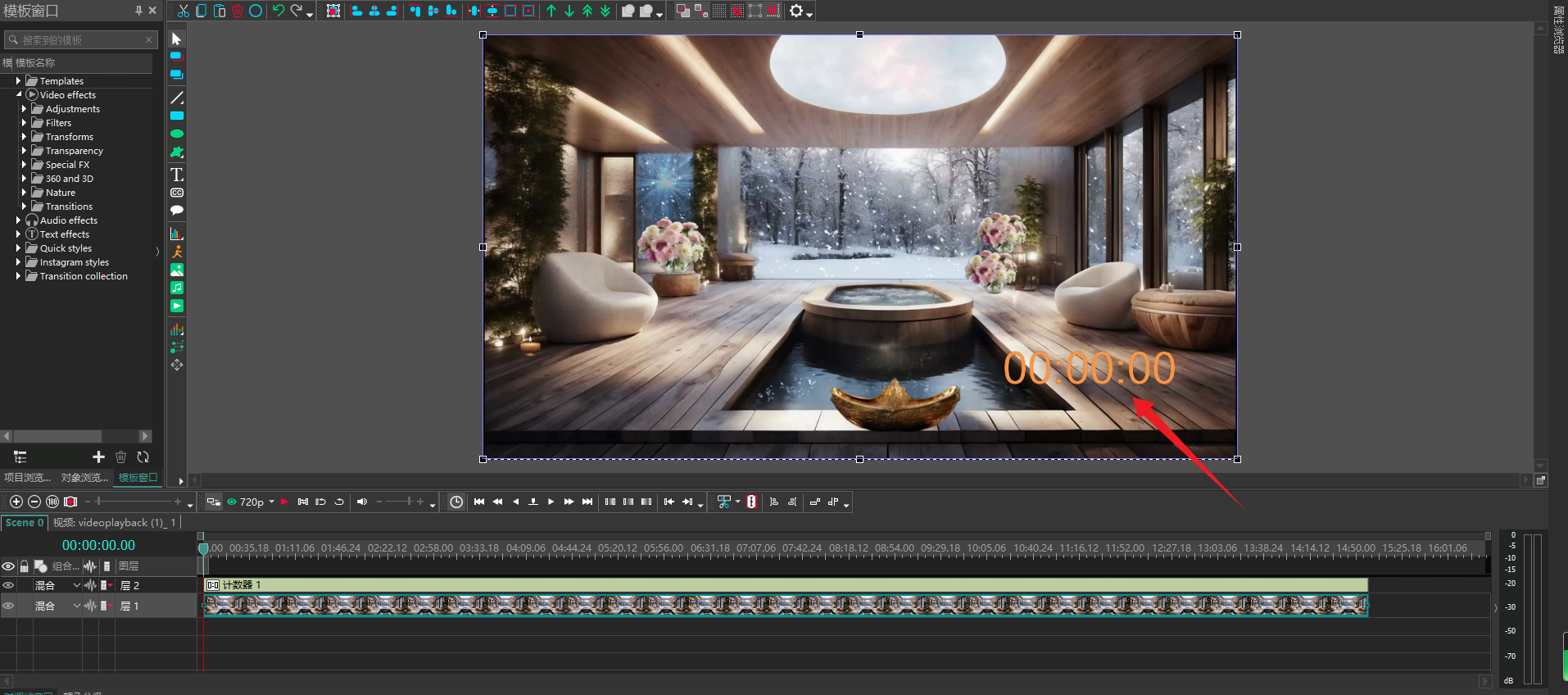Click the scissors Cut icon

(x=184, y=11)
